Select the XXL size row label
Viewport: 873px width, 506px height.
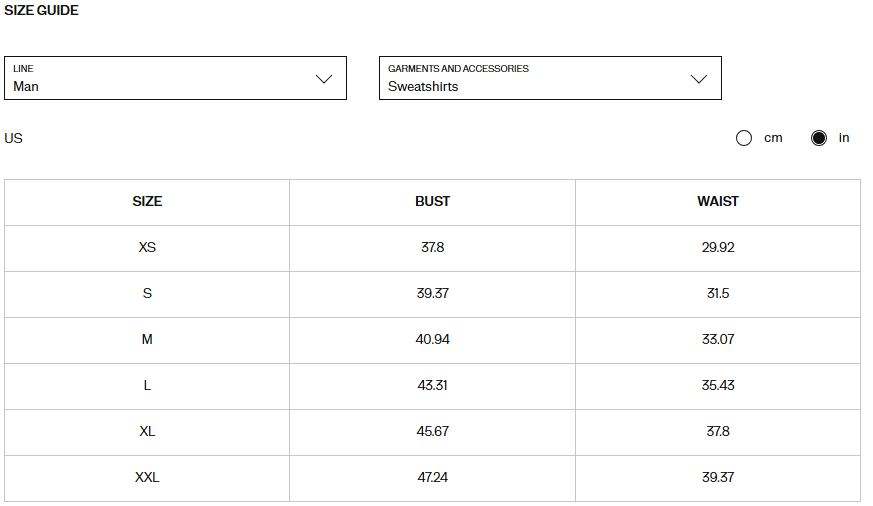click(147, 478)
